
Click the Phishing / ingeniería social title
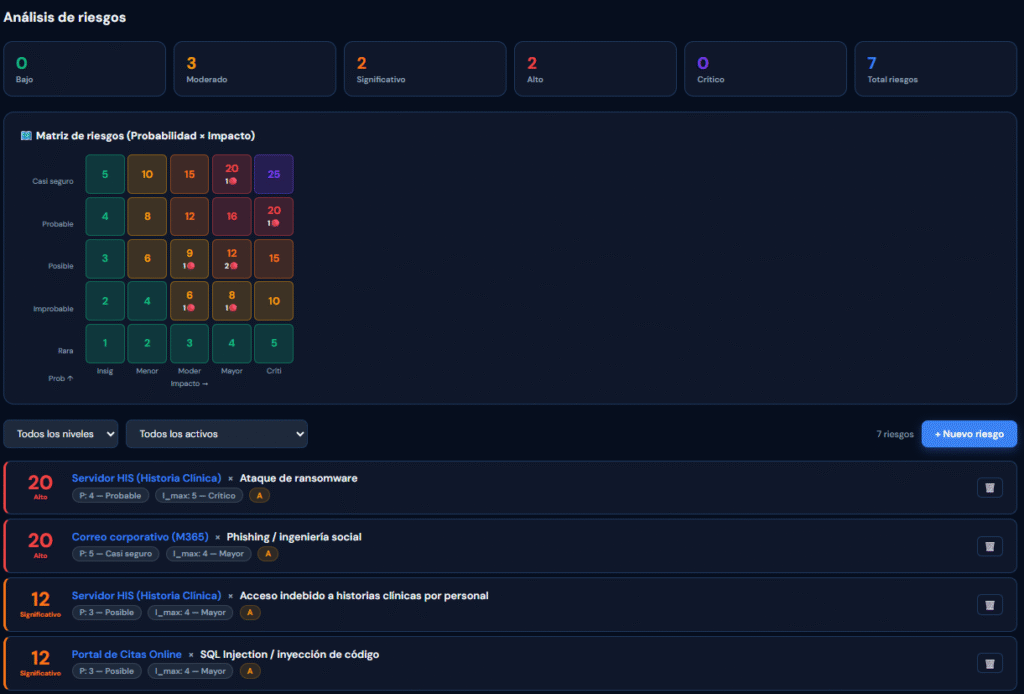coord(294,537)
